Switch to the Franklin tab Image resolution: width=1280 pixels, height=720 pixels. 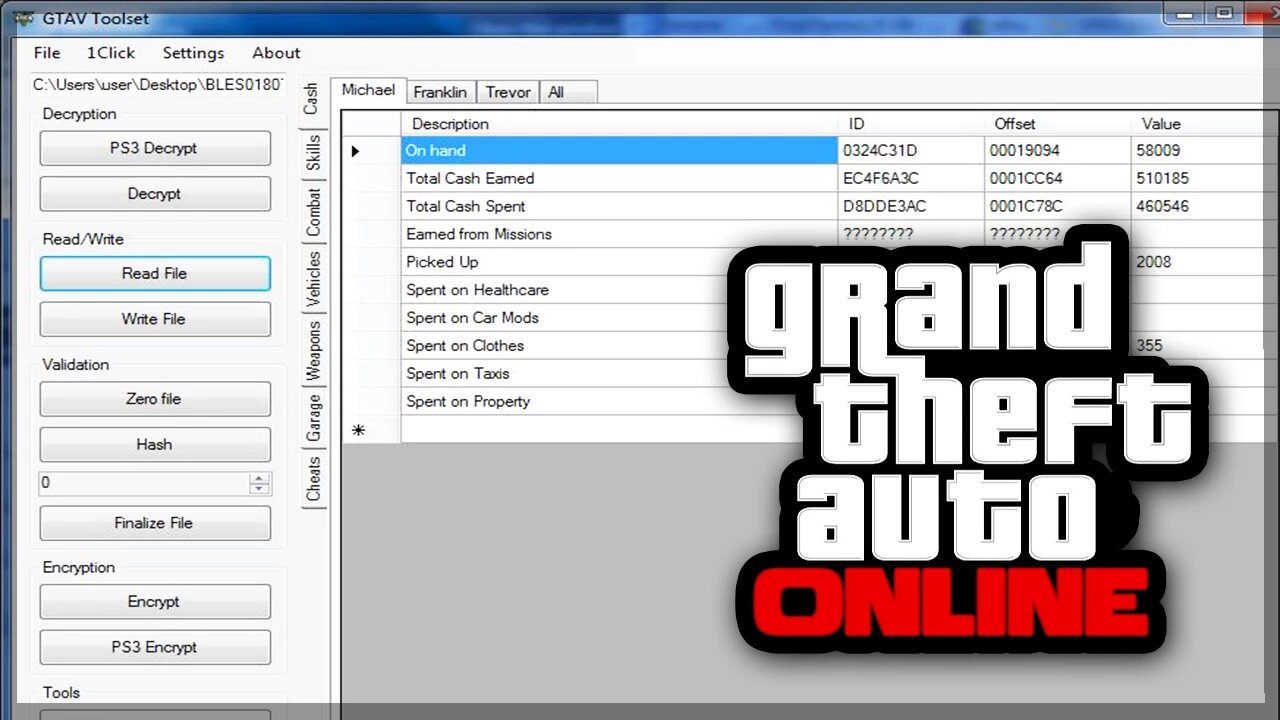pyautogui.click(x=440, y=92)
